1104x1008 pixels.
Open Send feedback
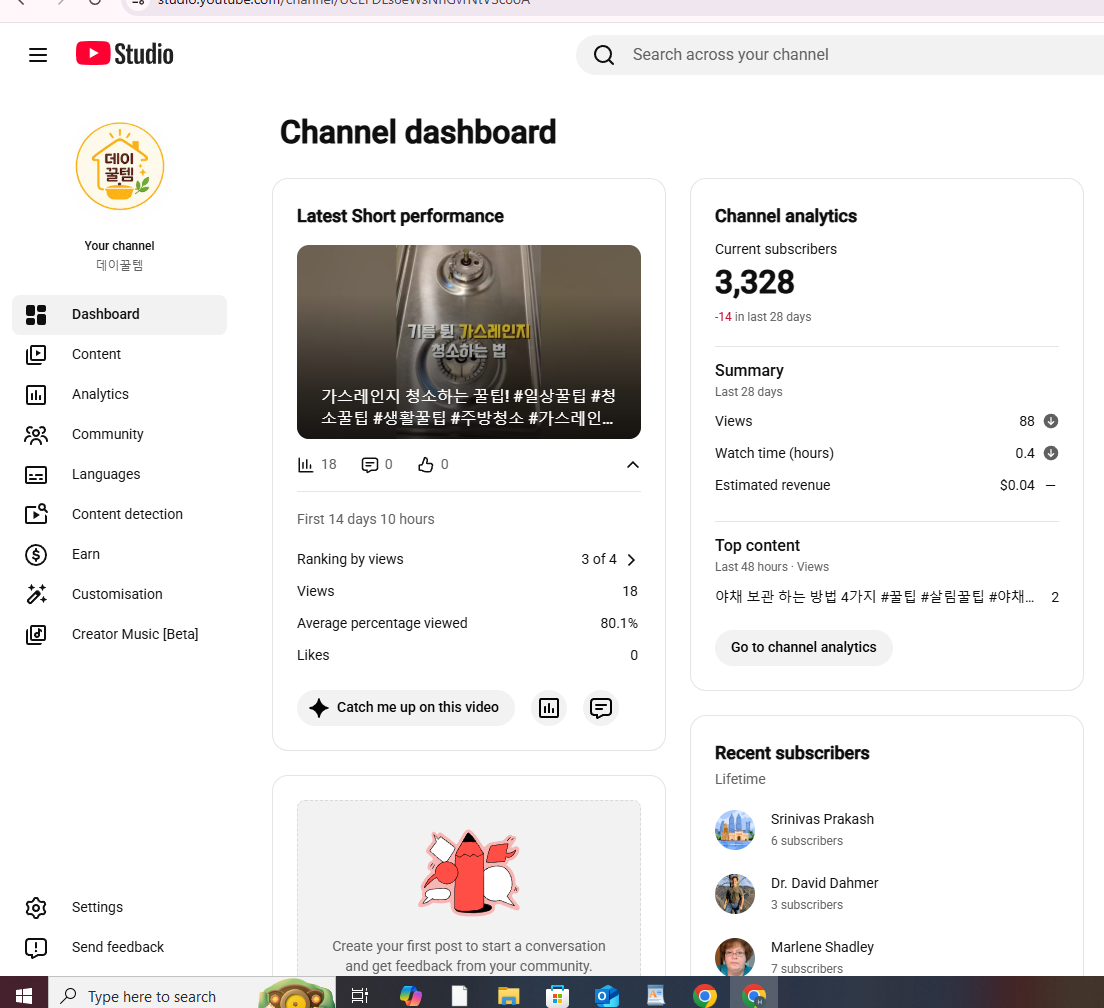(120, 947)
